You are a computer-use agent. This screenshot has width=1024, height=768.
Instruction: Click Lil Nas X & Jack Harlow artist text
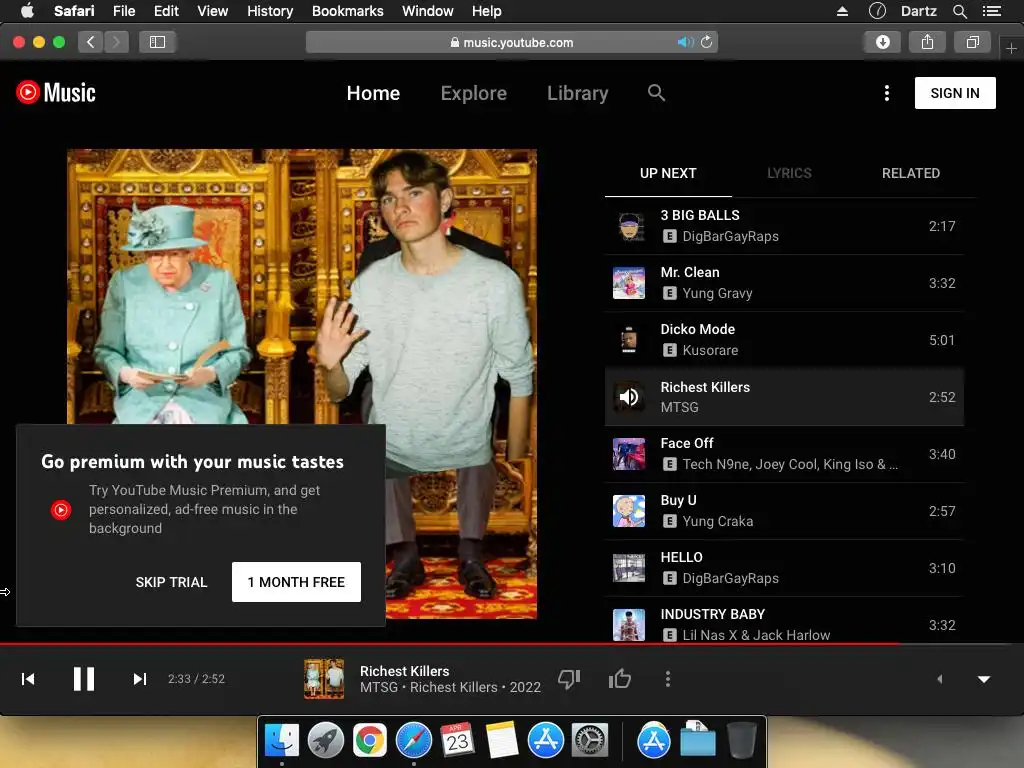pos(756,635)
